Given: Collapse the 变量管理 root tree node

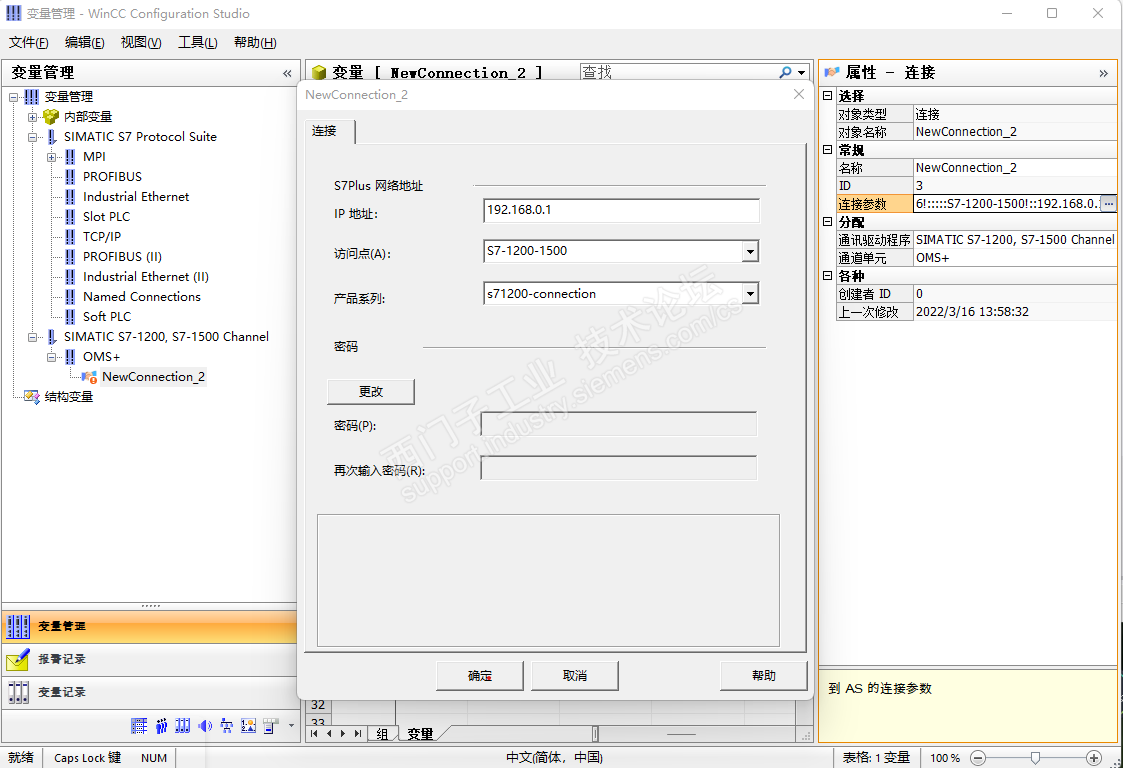Looking at the screenshot, I should 14,97.
